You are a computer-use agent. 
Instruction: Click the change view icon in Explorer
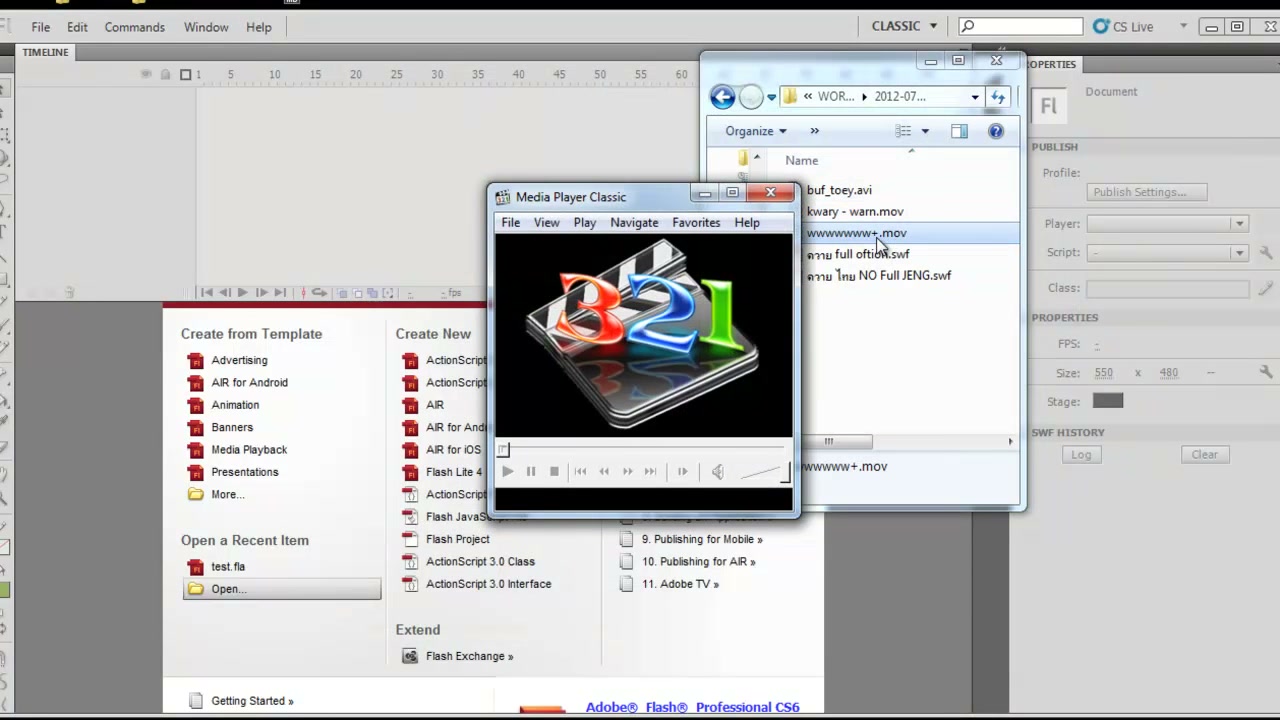click(903, 131)
